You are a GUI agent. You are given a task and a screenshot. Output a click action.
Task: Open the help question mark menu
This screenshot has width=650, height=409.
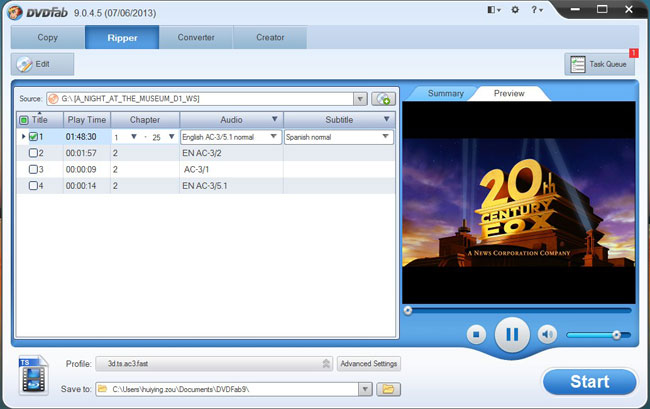pos(537,10)
